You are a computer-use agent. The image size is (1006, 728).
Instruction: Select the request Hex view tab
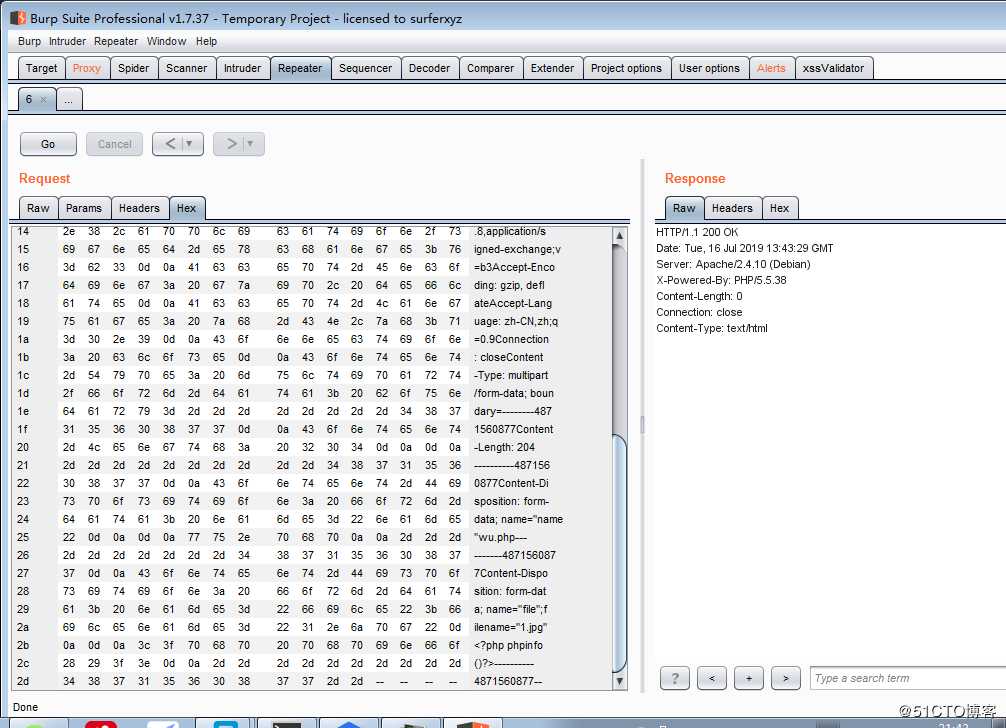(187, 208)
